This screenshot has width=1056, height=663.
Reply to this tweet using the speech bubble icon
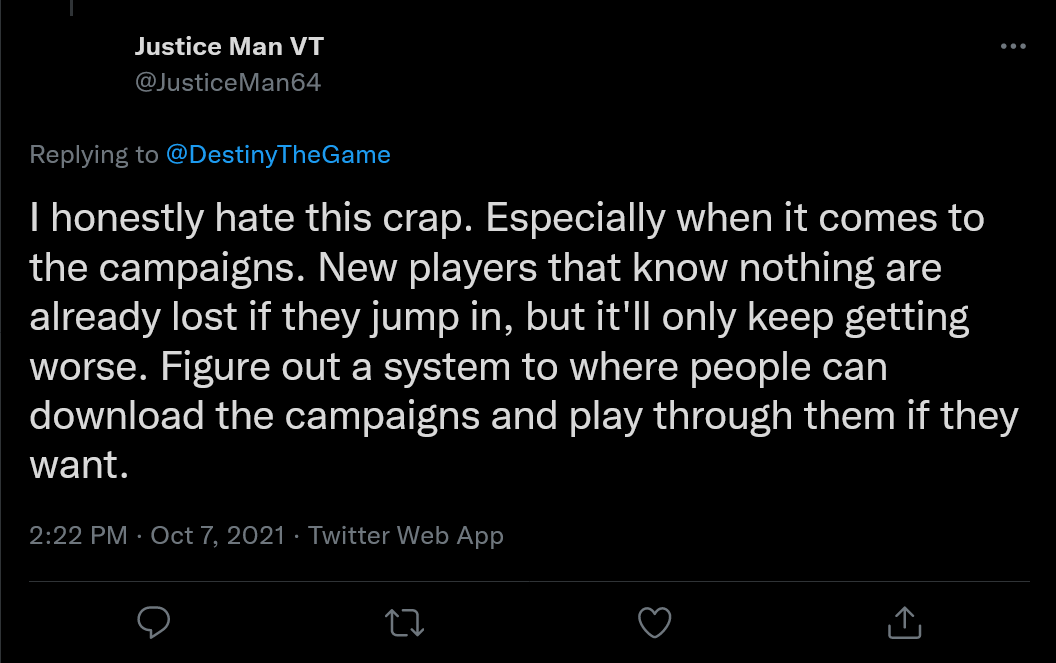[x=154, y=622]
